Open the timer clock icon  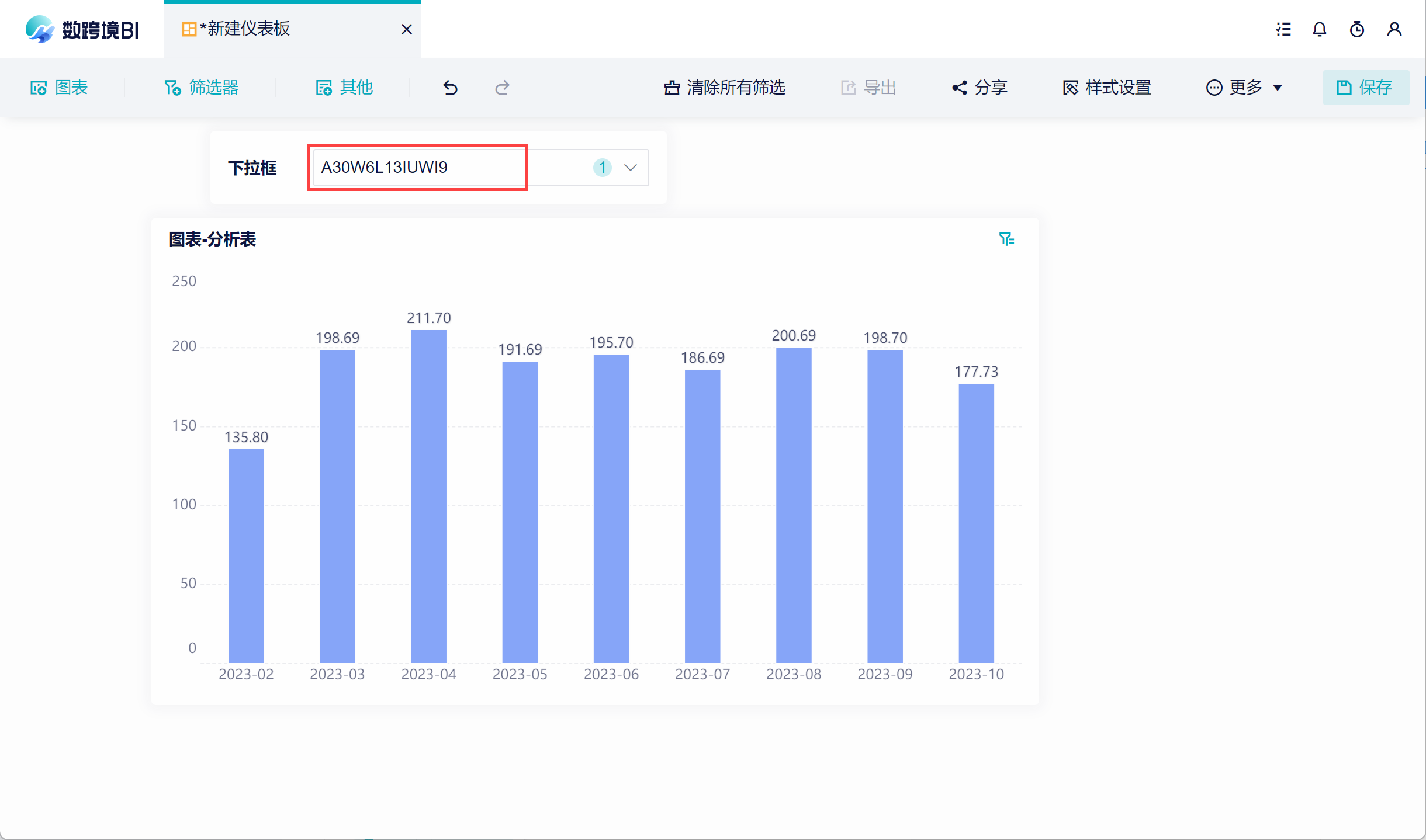tap(1356, 29)
